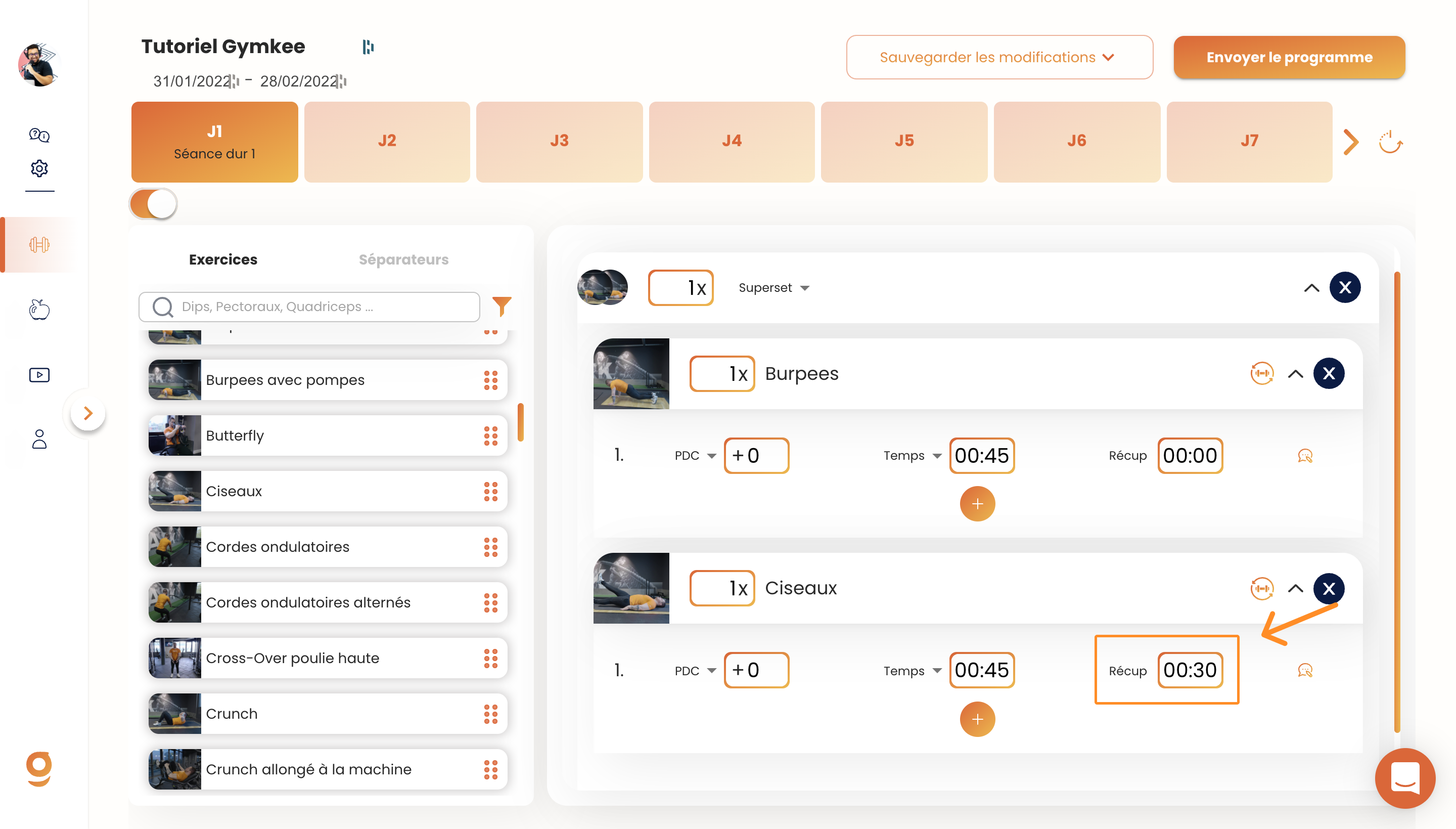Select the Exercices tab
Image resolution: width=1456 pixels, height=829 pixels.
(223, 259)
